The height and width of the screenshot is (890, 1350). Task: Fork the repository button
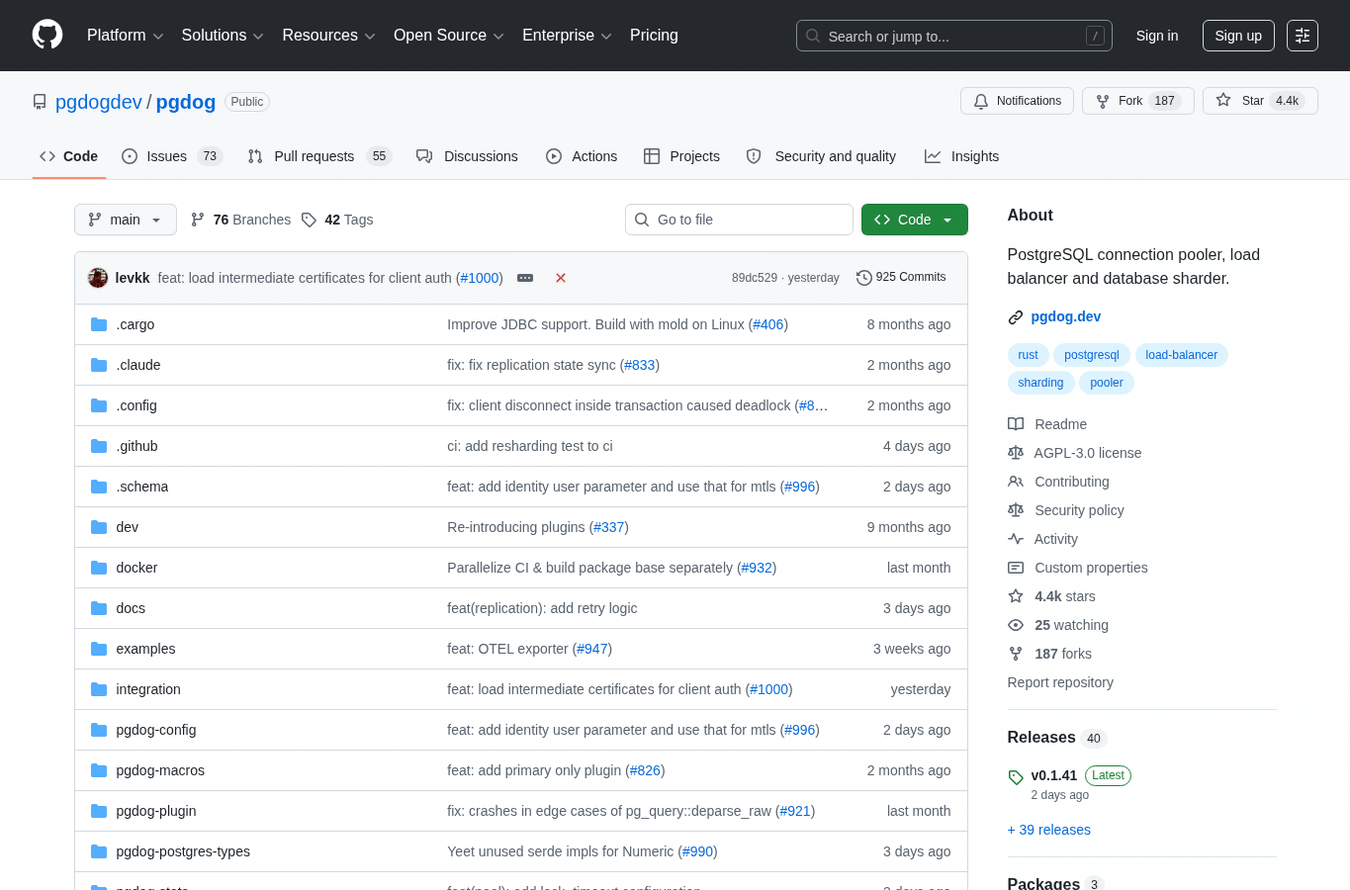tap(1138, 101)
